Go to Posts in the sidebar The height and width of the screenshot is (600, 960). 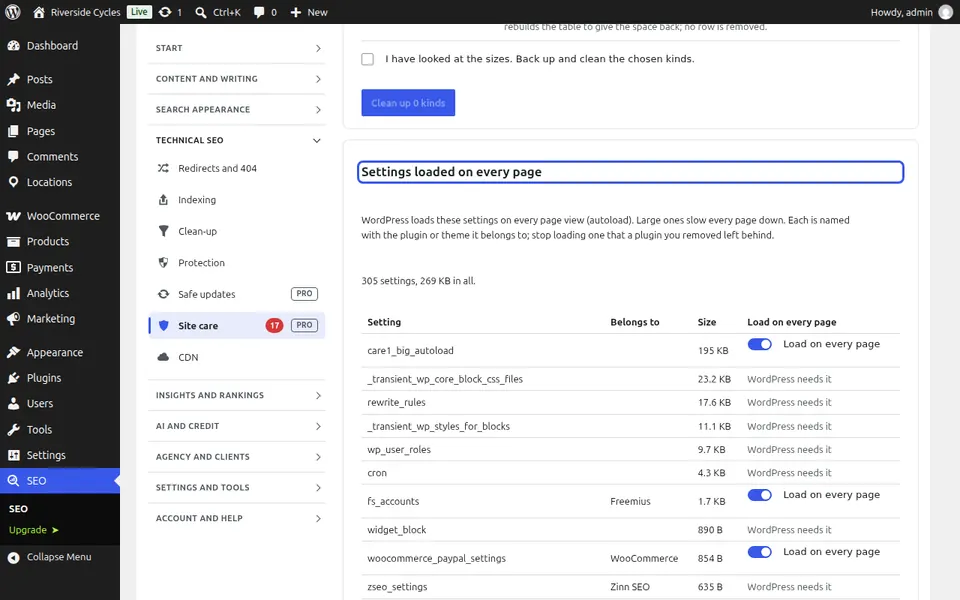coord(60,79)
